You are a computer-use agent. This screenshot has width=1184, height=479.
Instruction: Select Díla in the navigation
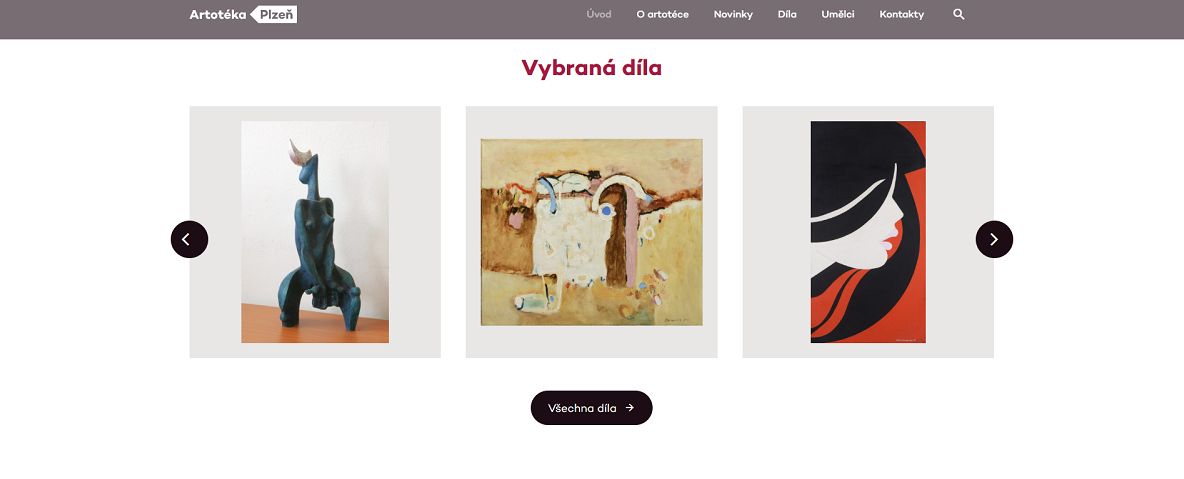coord(787,14)
